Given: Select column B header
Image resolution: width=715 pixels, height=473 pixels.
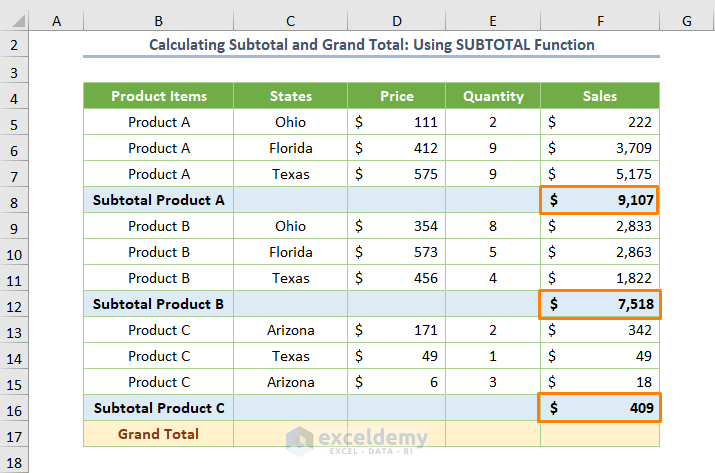Looking at the screenshot, I should coord(158,21).
